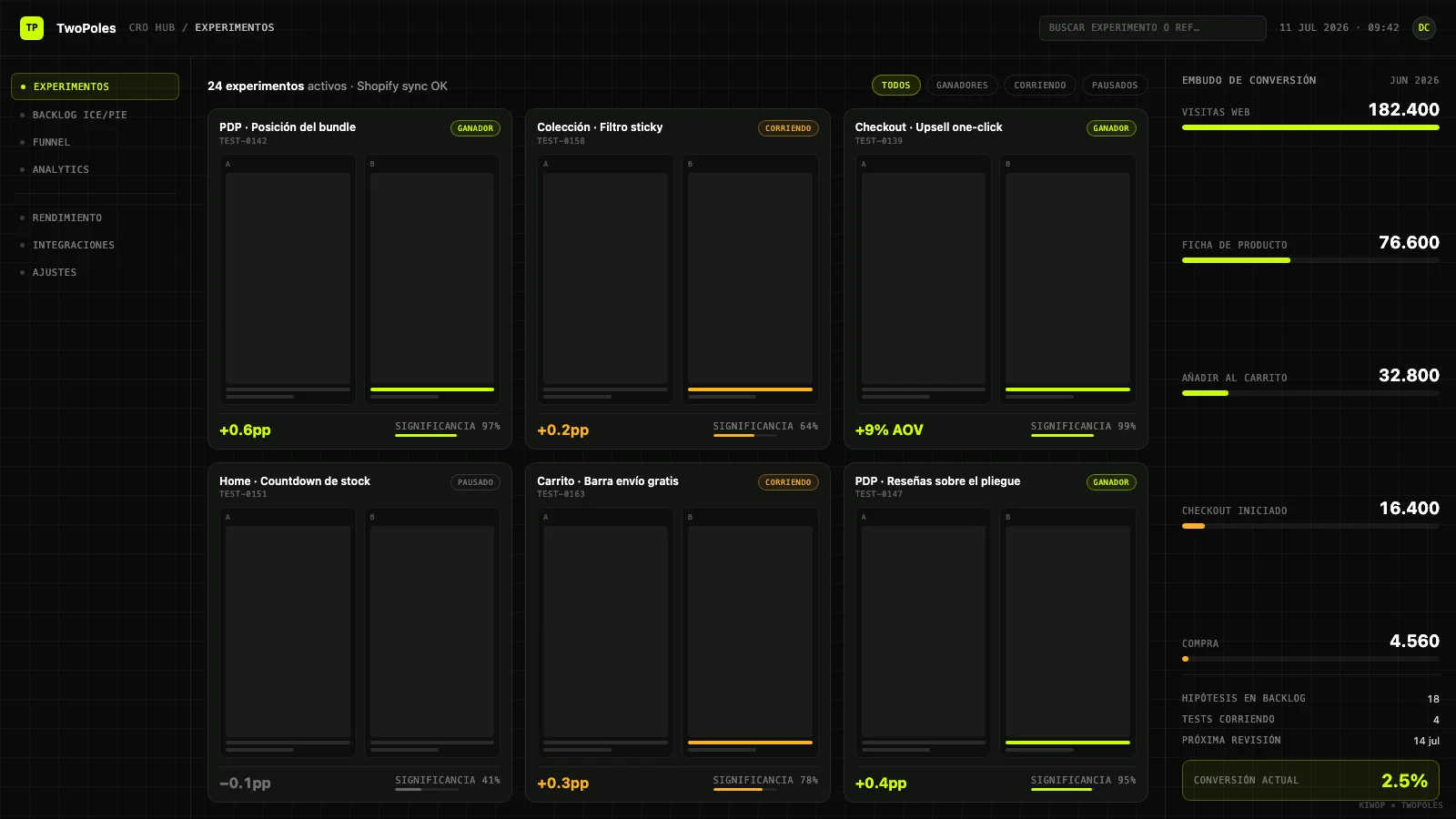The height and width of the screenshot is (819, 1456).
Task: Open the Colección · Filtro sticky experiment
Action: 678,279
